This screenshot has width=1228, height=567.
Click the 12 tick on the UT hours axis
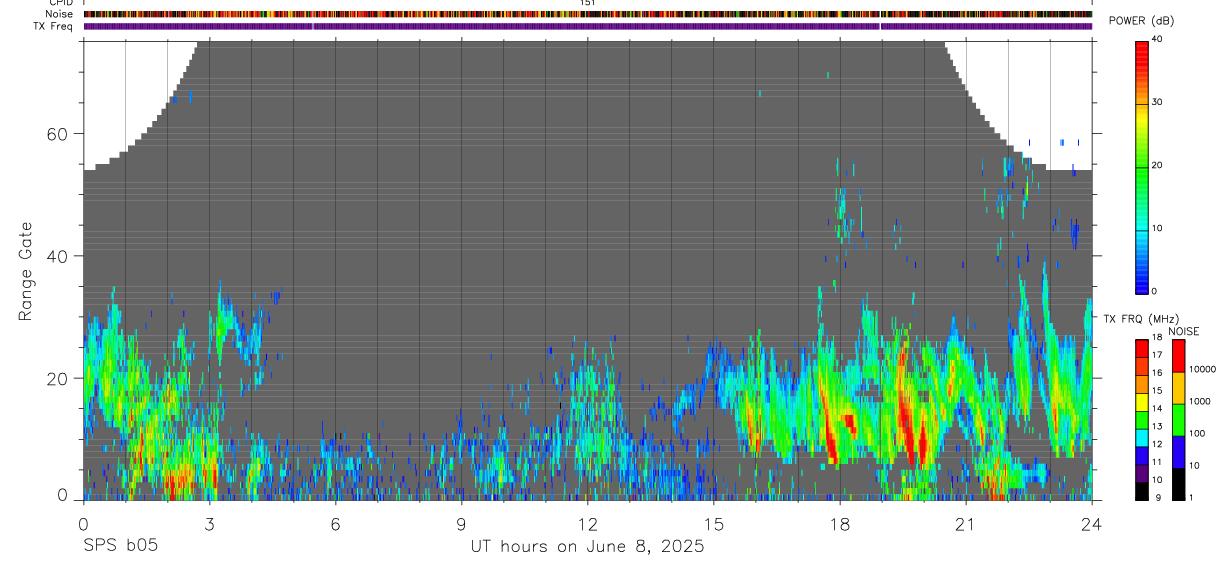pyautogui.click(x=588, y=523)
